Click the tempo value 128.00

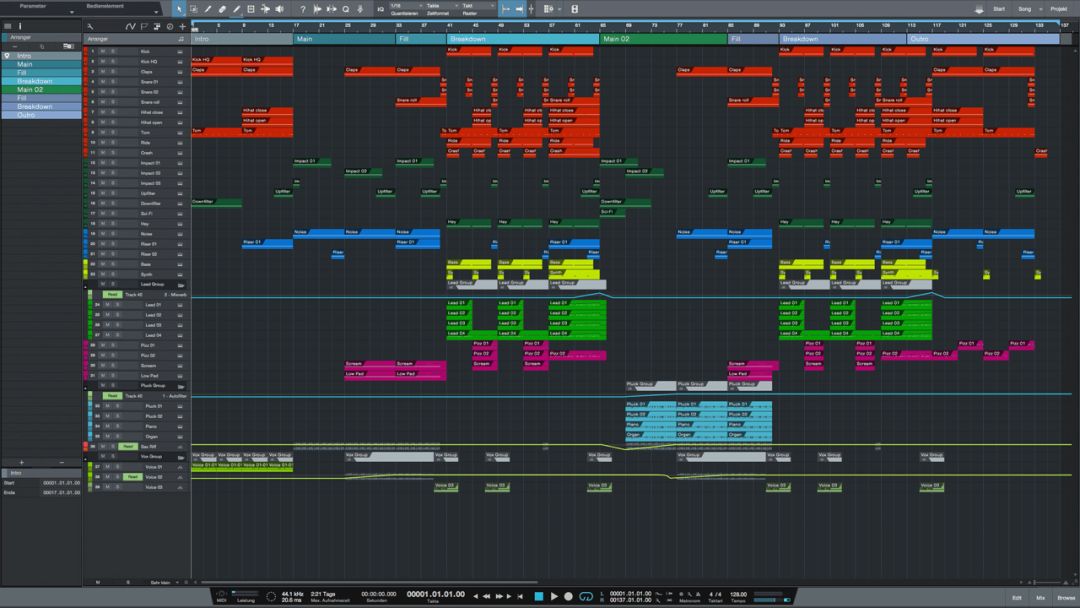pyautogui.click(x=737, y=594)
